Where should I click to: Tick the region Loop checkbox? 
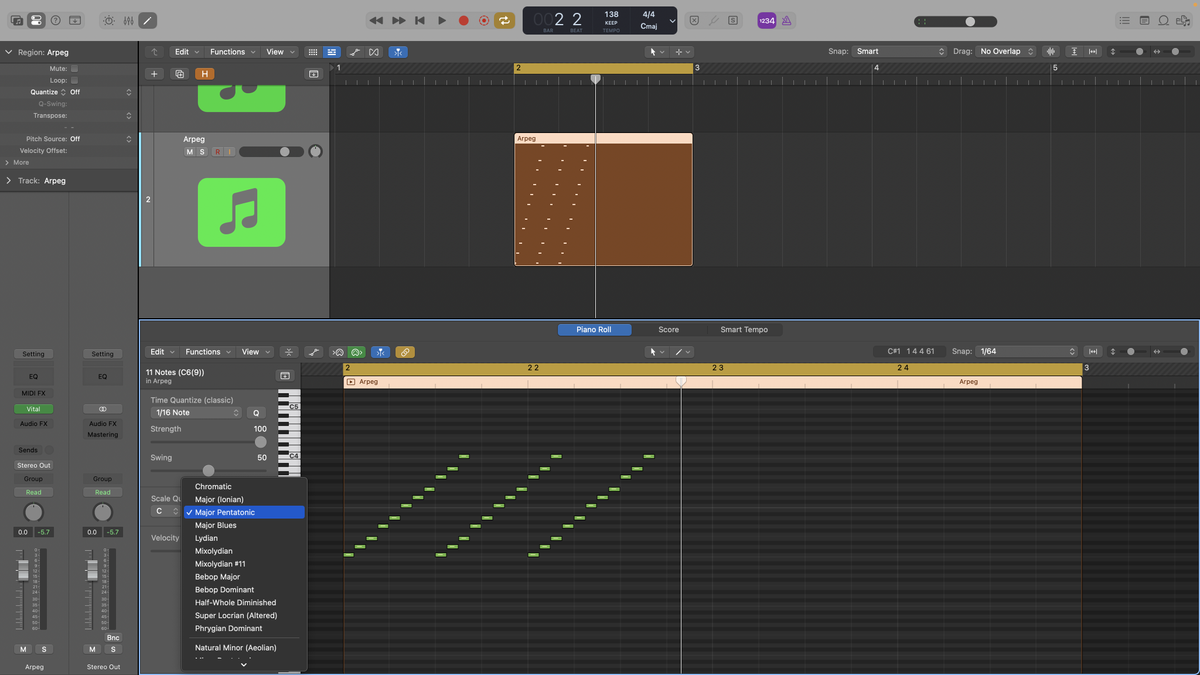(x=74, y=80)
